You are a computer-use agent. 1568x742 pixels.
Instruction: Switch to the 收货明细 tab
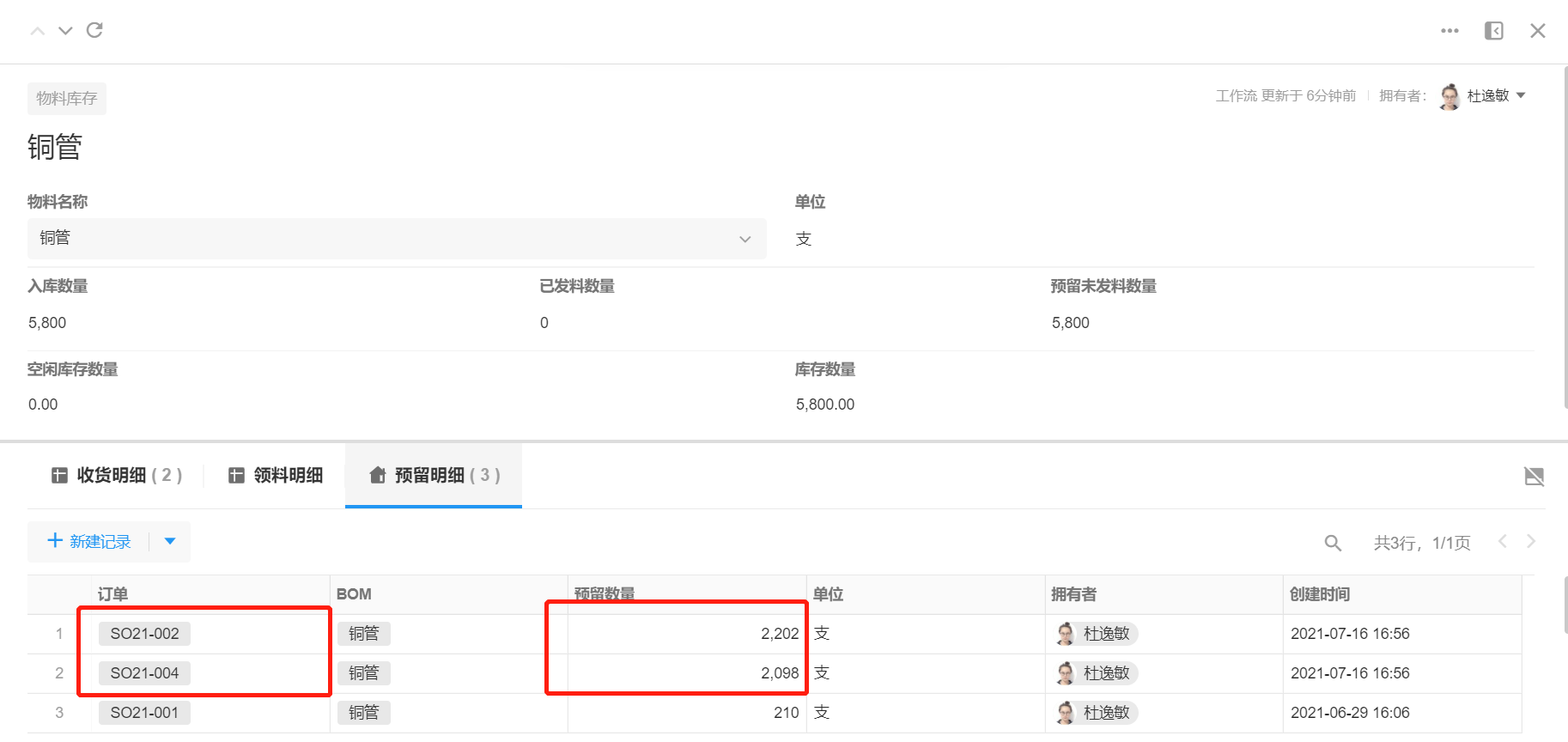point(117,475)
